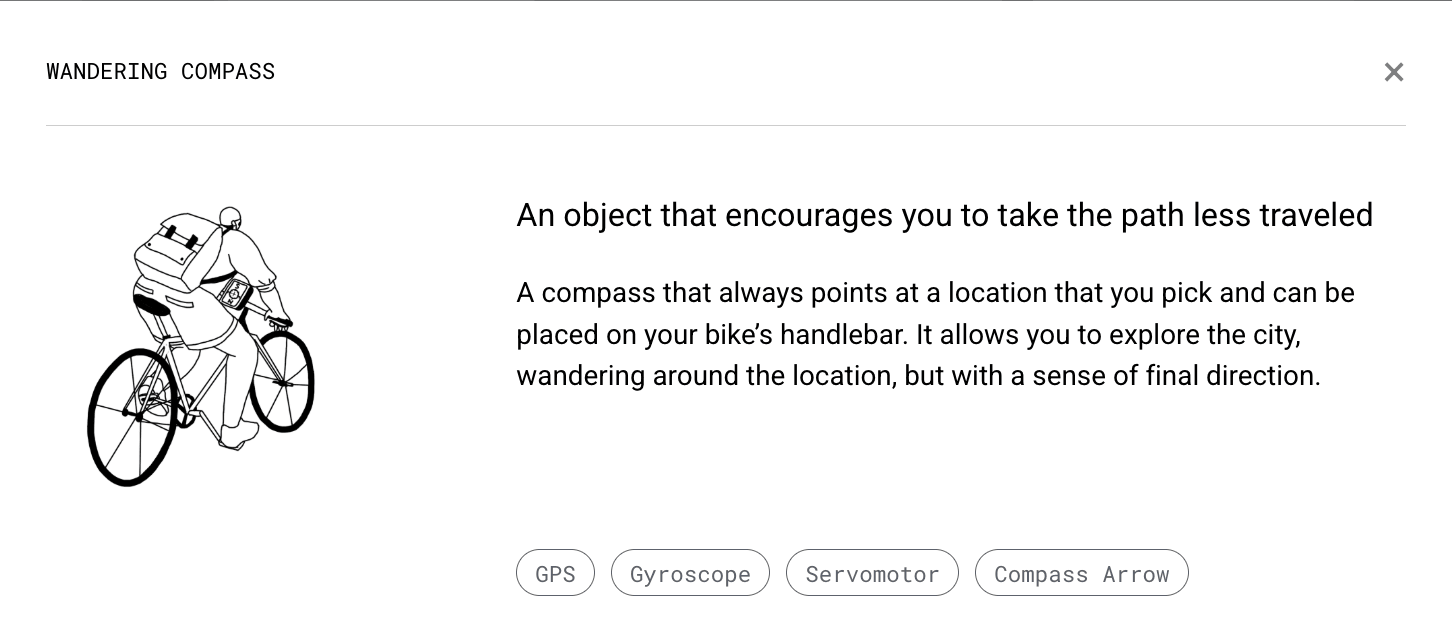Click the compass description paragraph
Viewport: 1452px width, 640px height.
click(x=935, y=334)
